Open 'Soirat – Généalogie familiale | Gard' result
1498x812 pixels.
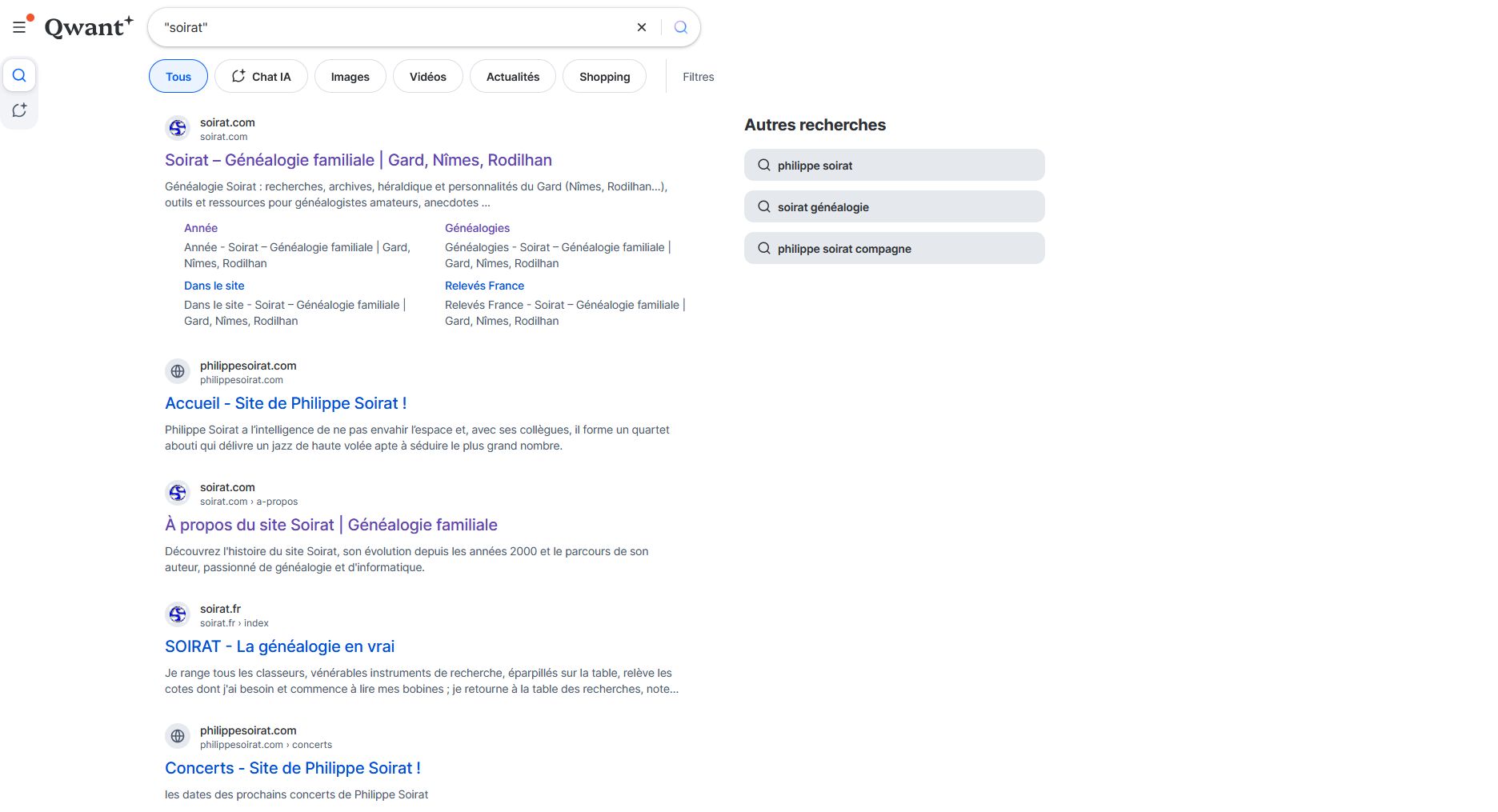pos(358,160)
